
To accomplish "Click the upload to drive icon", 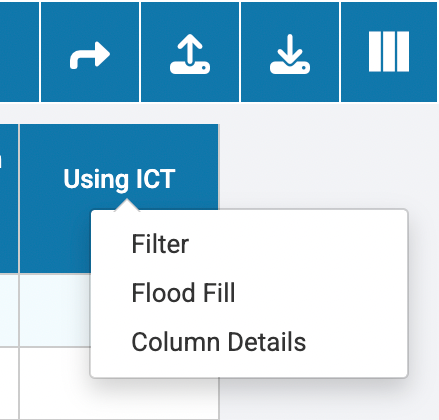I will click(x=190, y=54).
